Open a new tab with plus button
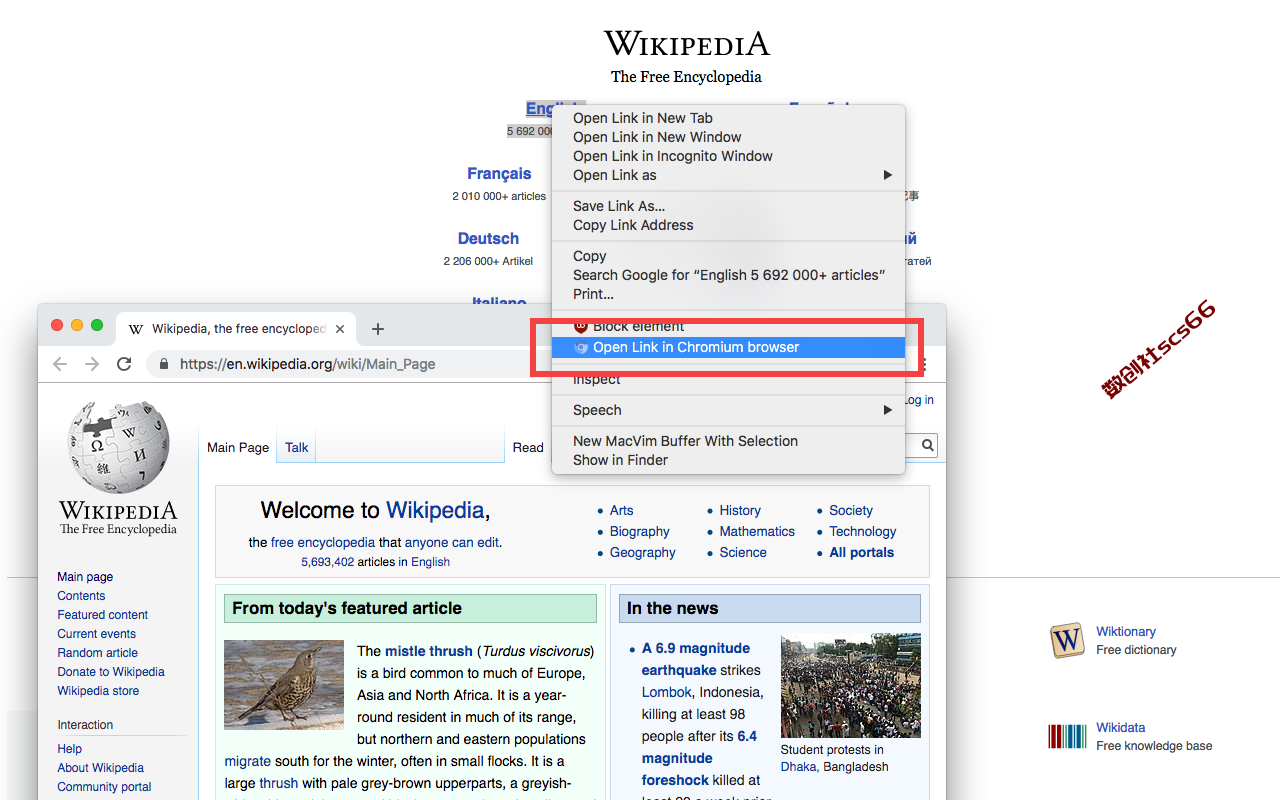The height and width of the screenshot is (800, 1280). point(377,329)
